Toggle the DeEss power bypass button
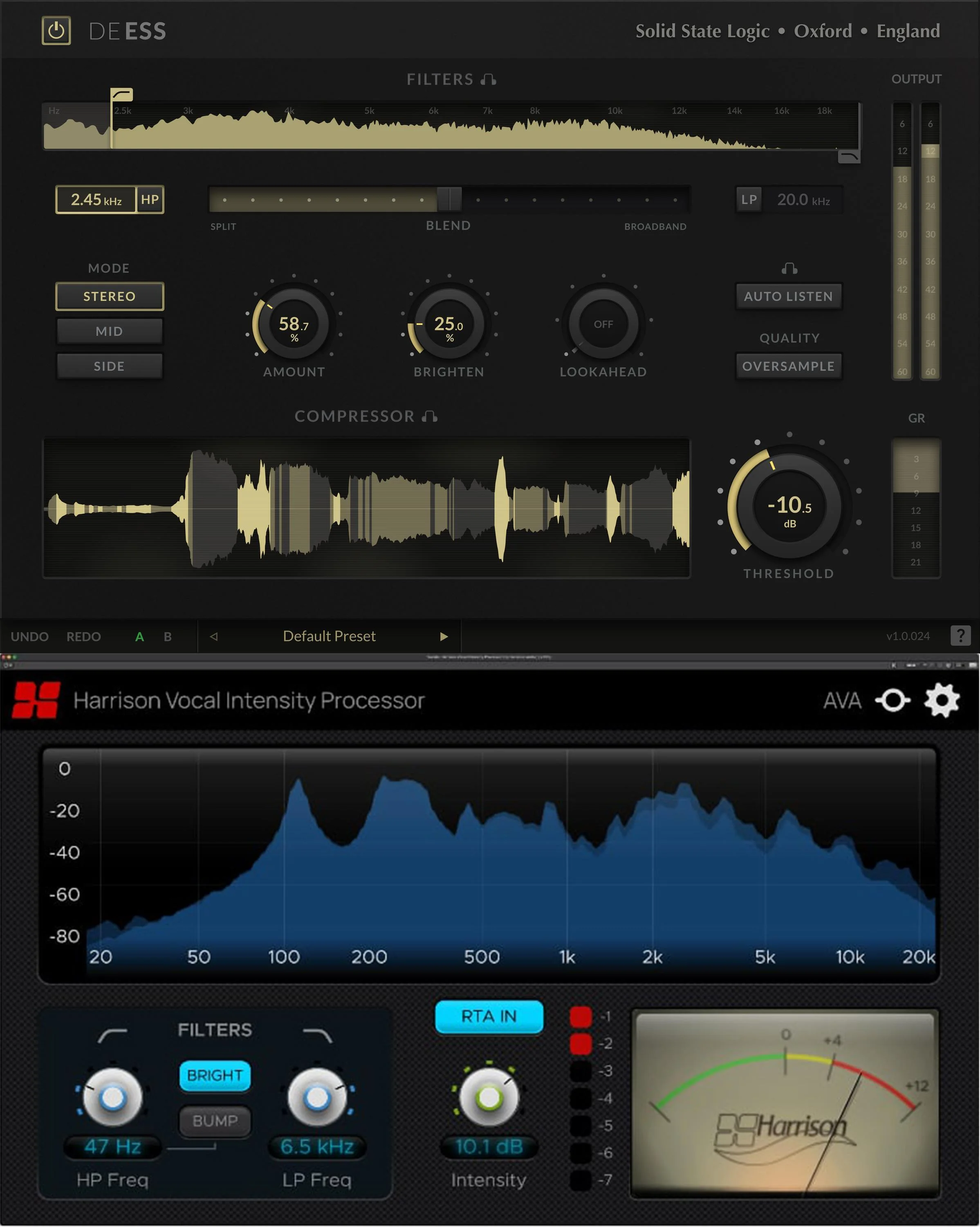Screen dimensions: 980x1227 [56, 31]
